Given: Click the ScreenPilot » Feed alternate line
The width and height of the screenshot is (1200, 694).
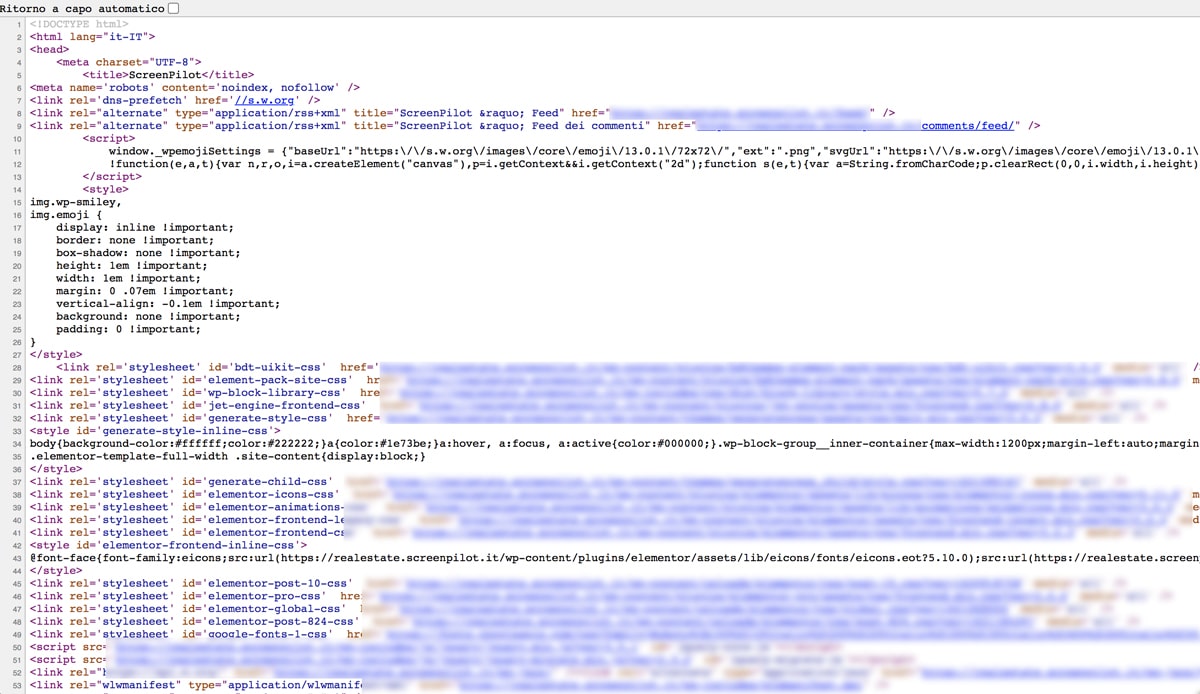Looking at the screenshot, I should pyautogui.click(x=463, y=113).
